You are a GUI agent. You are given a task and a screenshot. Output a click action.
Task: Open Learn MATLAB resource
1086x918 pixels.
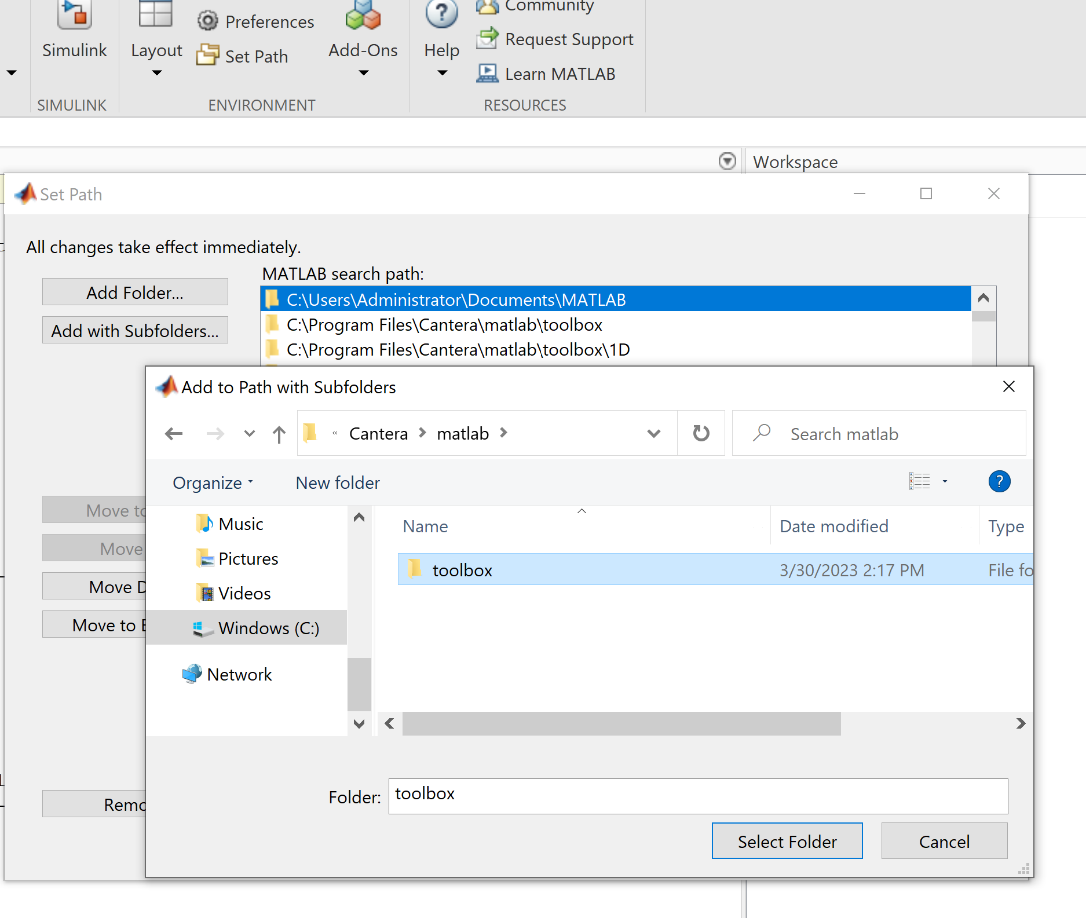[546, 74]
